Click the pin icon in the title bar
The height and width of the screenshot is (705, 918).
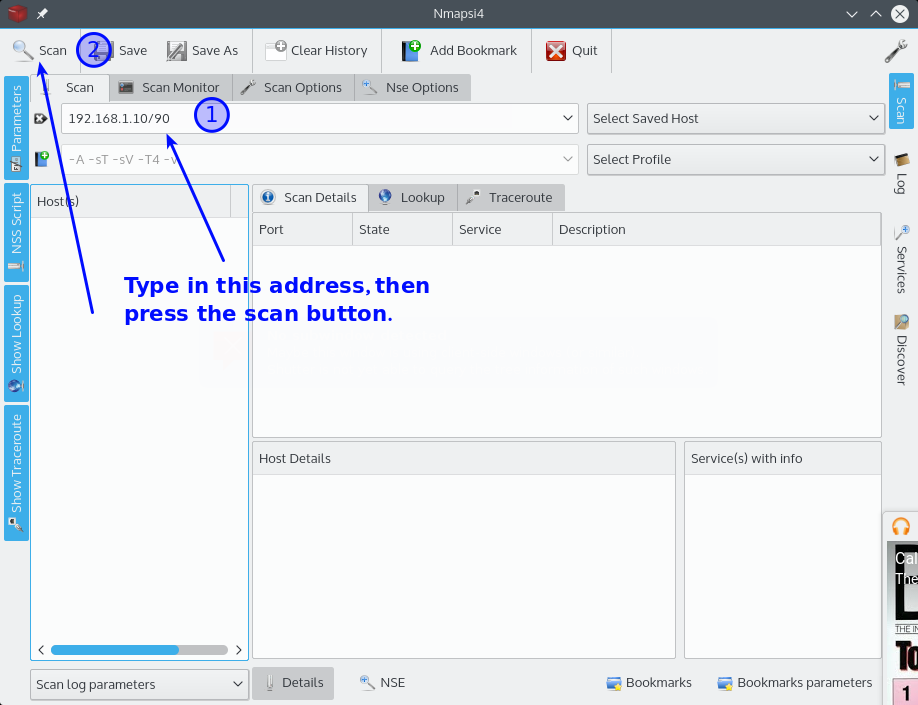tap(42, 13)
